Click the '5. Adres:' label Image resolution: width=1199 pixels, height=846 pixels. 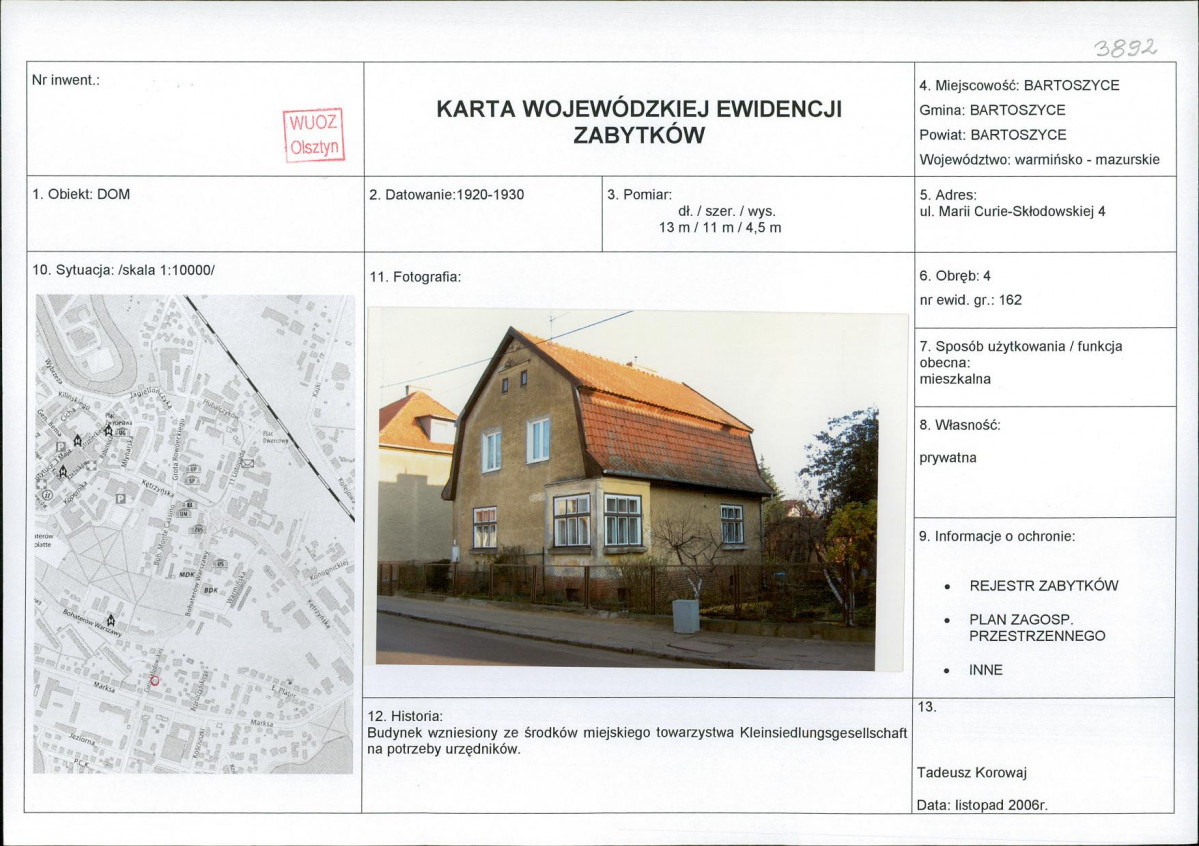[948, 195]
